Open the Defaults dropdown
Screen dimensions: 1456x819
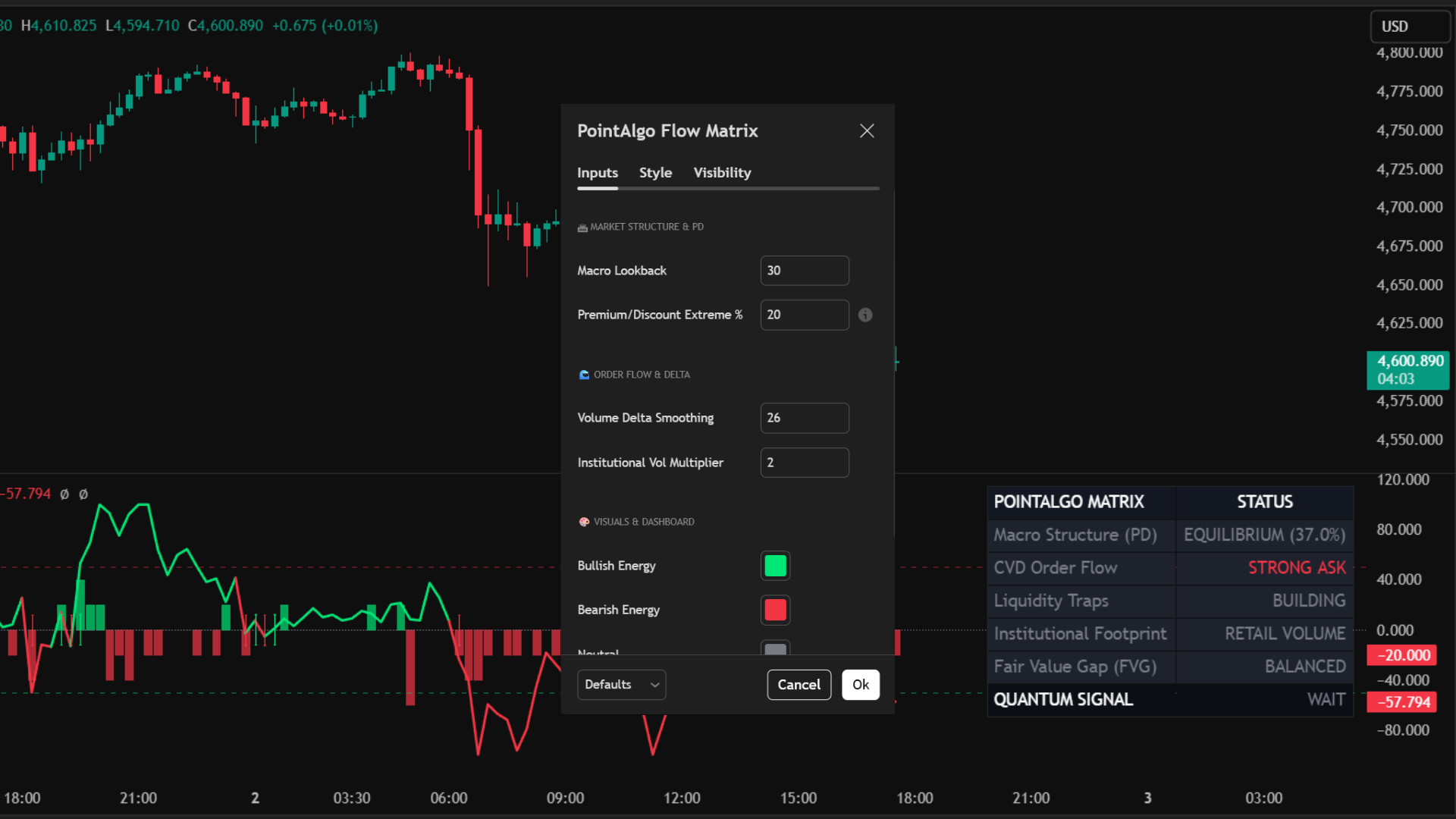click(x=621, y=684)
